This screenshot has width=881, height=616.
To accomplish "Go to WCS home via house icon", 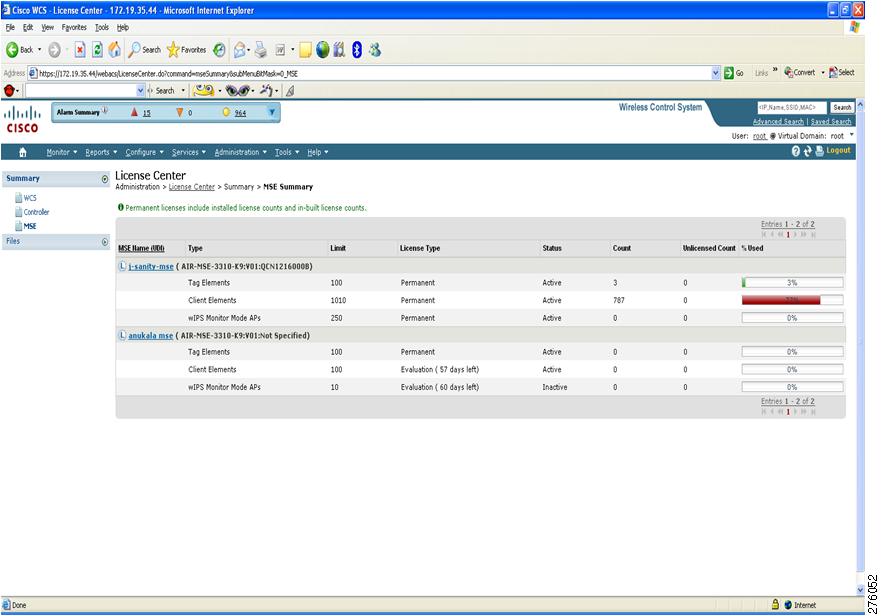I will click(x=23, y=152).
